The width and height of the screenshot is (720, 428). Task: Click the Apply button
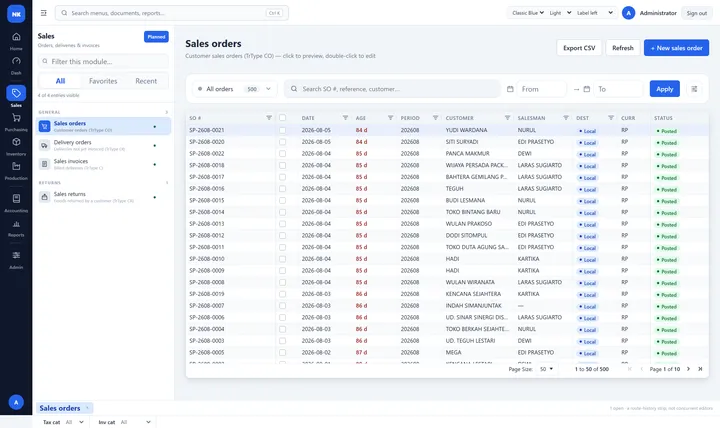pyautogui.click(x=664, y=89)
